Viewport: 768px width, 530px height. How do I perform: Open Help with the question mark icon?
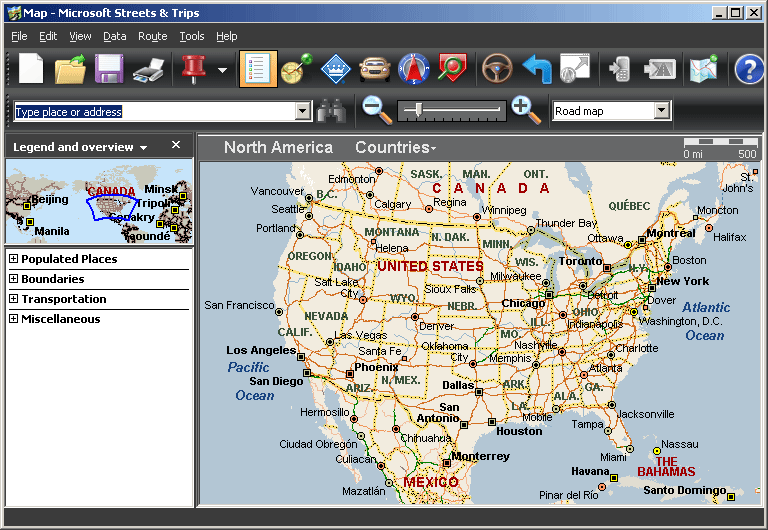pyautogui.click(x=749, y=69)
